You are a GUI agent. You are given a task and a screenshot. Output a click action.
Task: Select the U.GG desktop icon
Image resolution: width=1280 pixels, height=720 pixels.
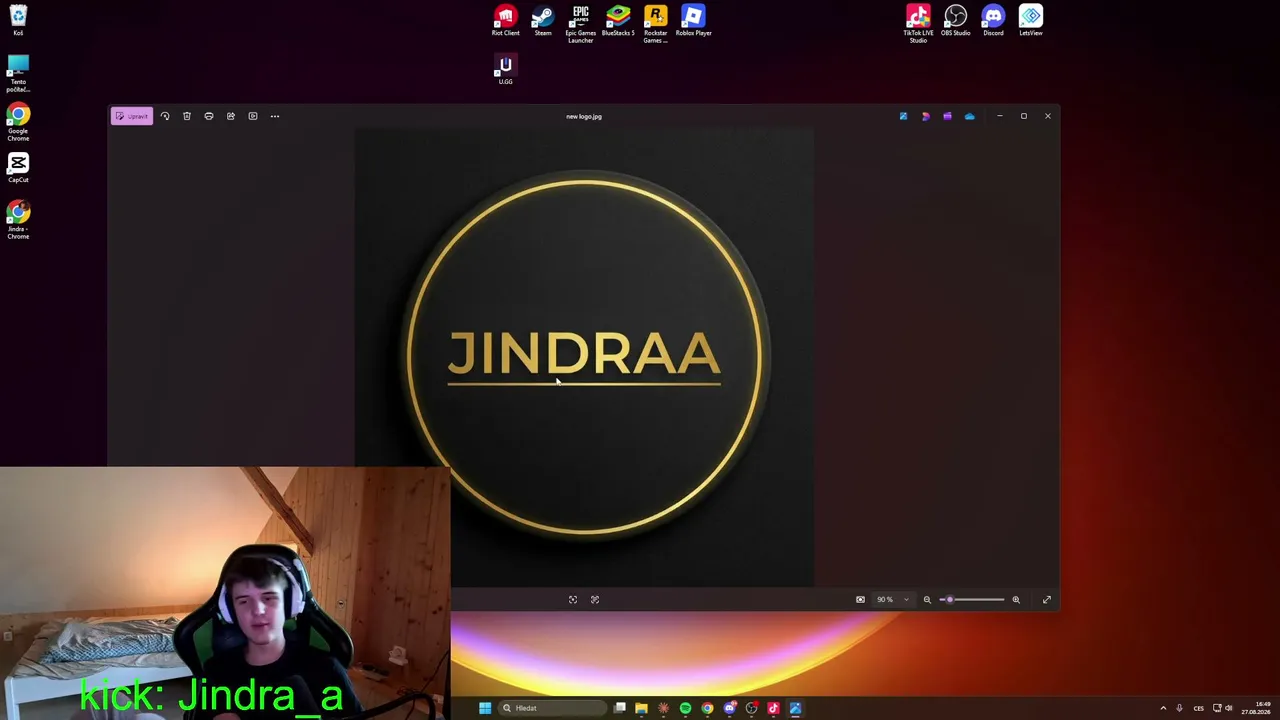click(505, 70)
